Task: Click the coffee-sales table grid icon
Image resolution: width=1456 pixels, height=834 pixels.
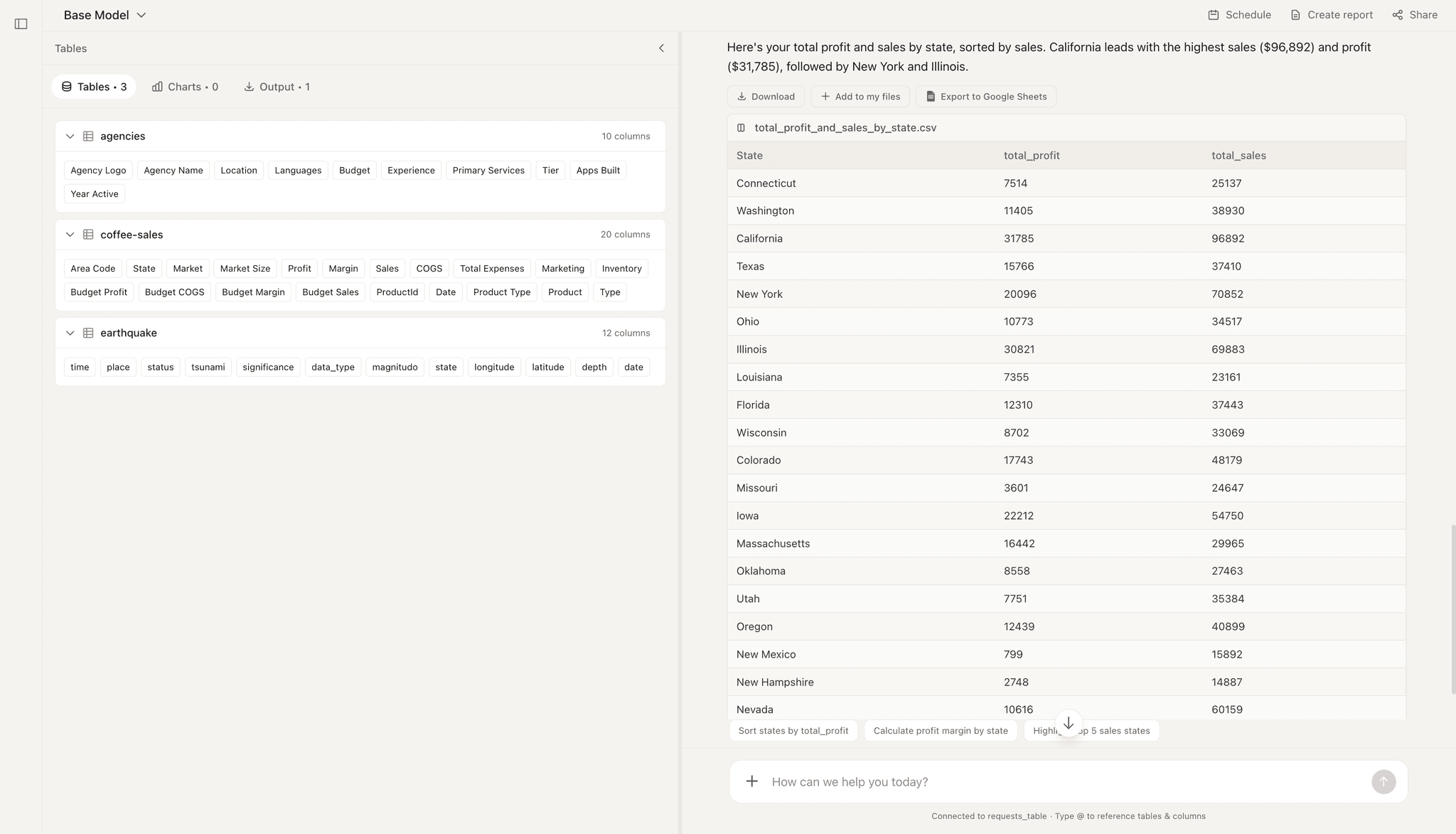Action: click(88, 235)
